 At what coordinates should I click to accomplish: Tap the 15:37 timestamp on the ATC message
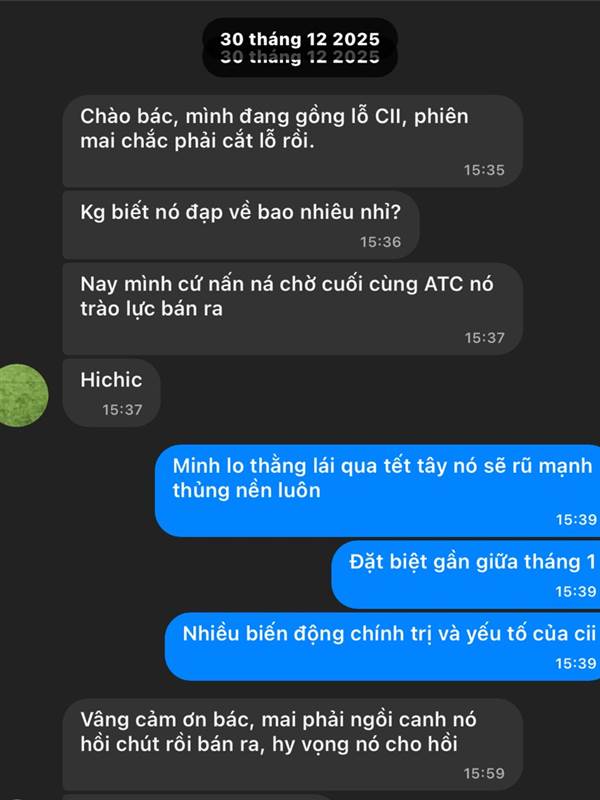click(484, 338)
